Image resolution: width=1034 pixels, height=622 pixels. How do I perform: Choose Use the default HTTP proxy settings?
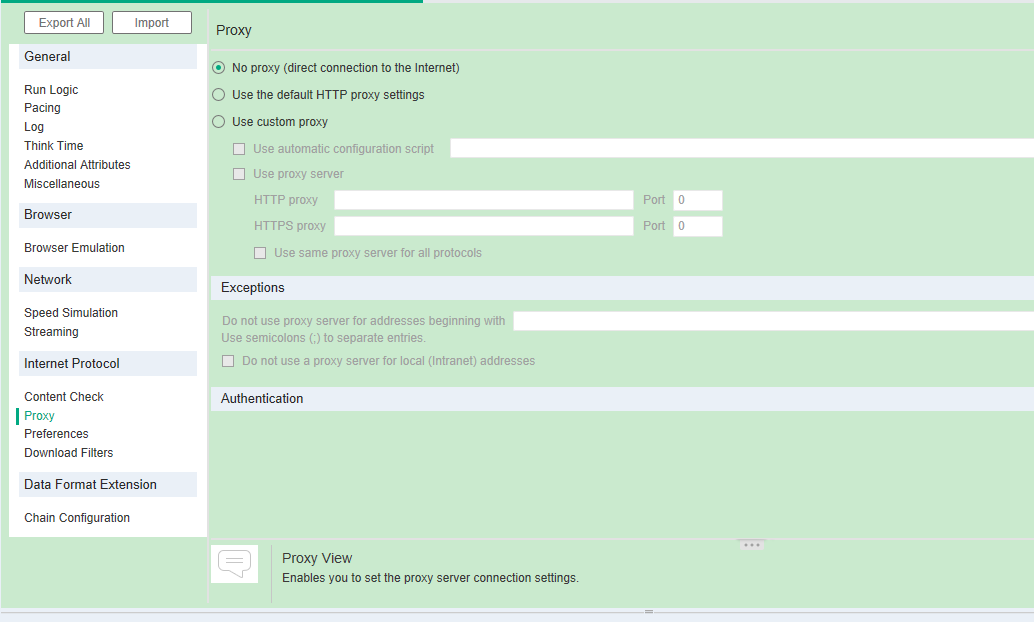219,95
